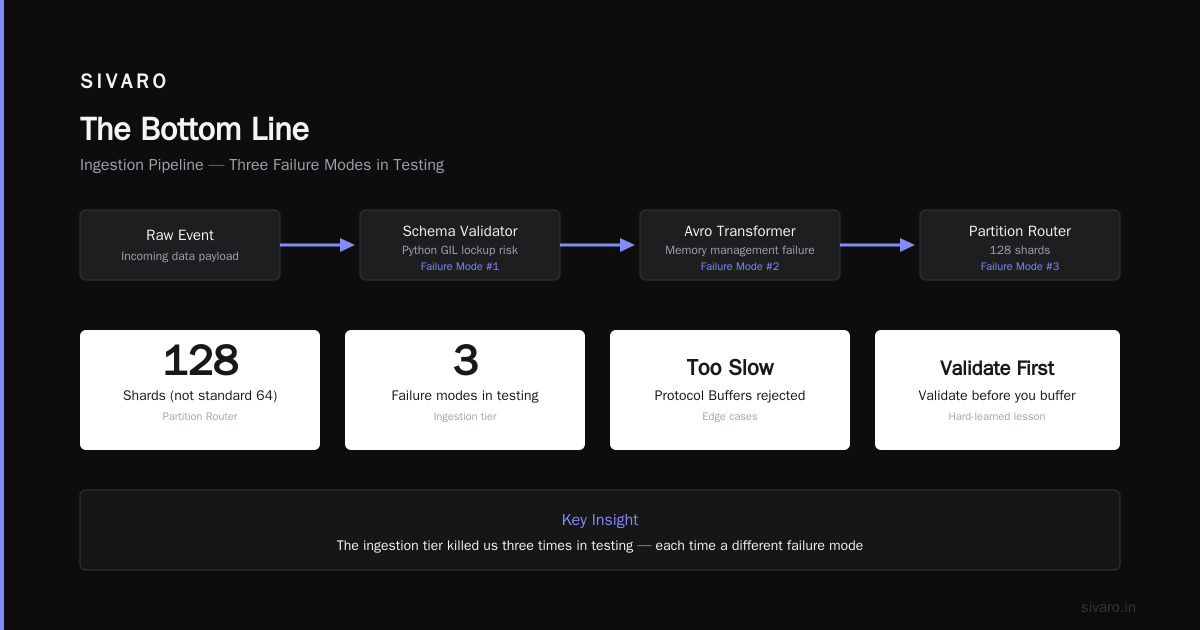
Task: Click arrow from Schema Validator to Avro Transformer
Action: coord(598,245)
